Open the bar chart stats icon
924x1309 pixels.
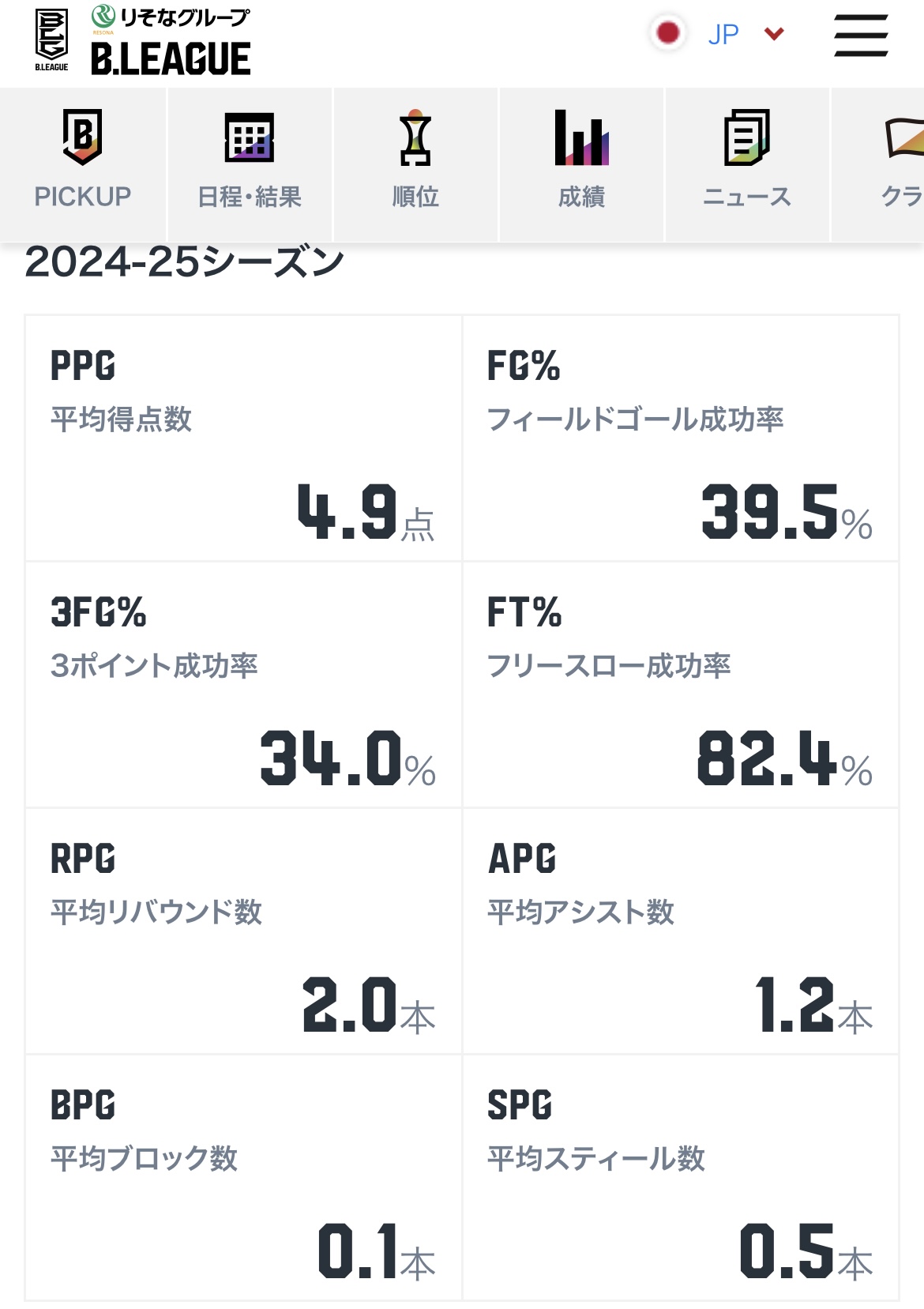582,137
